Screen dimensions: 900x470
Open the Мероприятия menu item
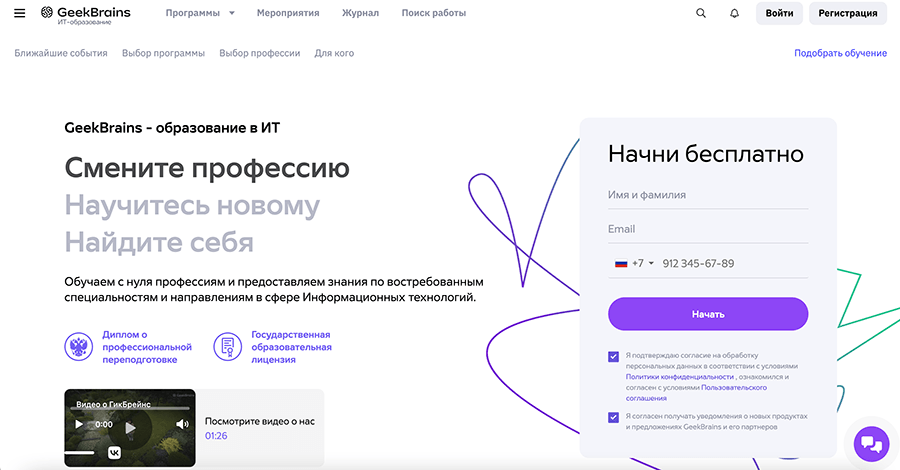click(288, 13)
